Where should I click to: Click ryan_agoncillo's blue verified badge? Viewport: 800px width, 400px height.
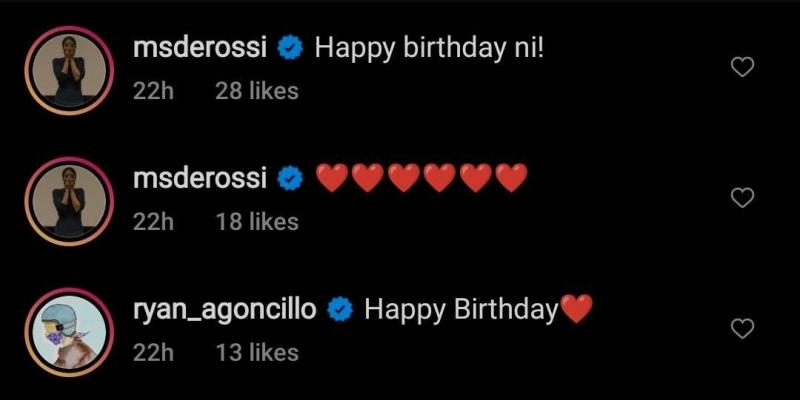340,310
